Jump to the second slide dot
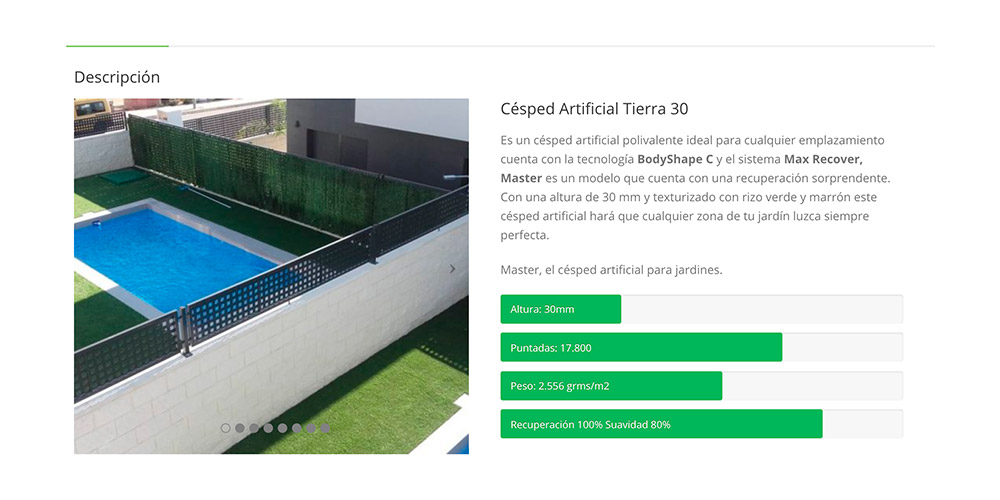 tap(240, 428)
